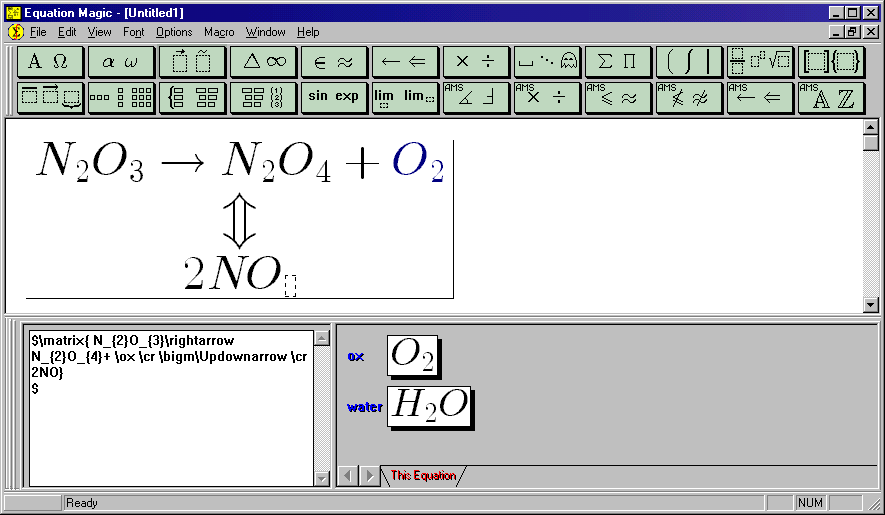Open the cases and aligned equations palette
This screenshot has width=885, height=515.
(192, 98)
